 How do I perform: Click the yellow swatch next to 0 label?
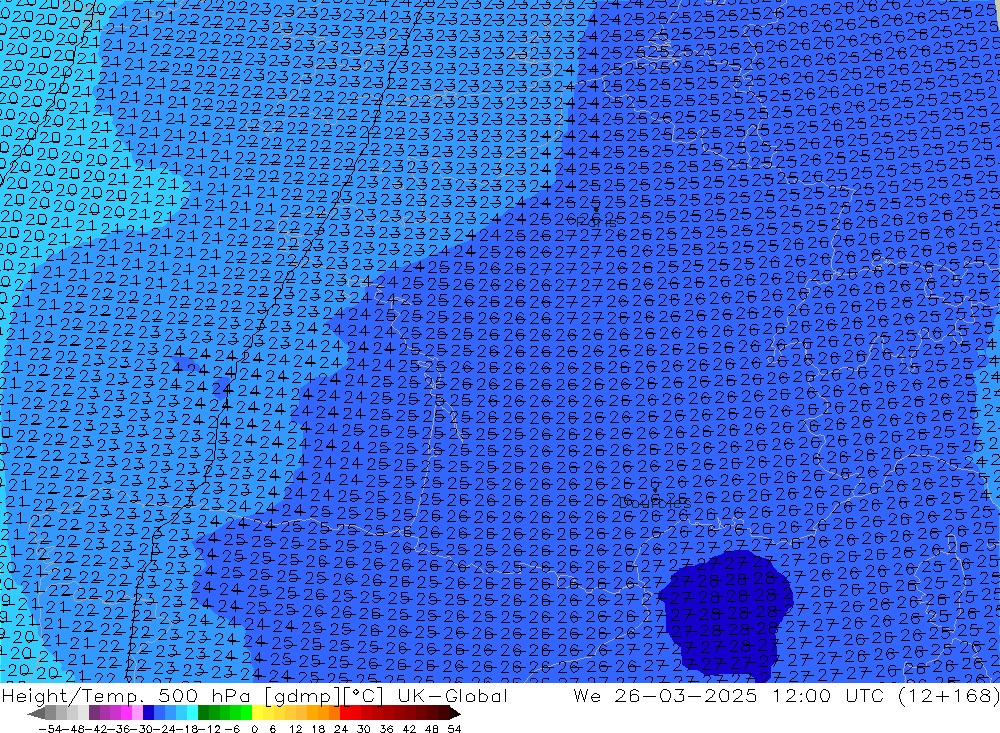pos(258,713)
